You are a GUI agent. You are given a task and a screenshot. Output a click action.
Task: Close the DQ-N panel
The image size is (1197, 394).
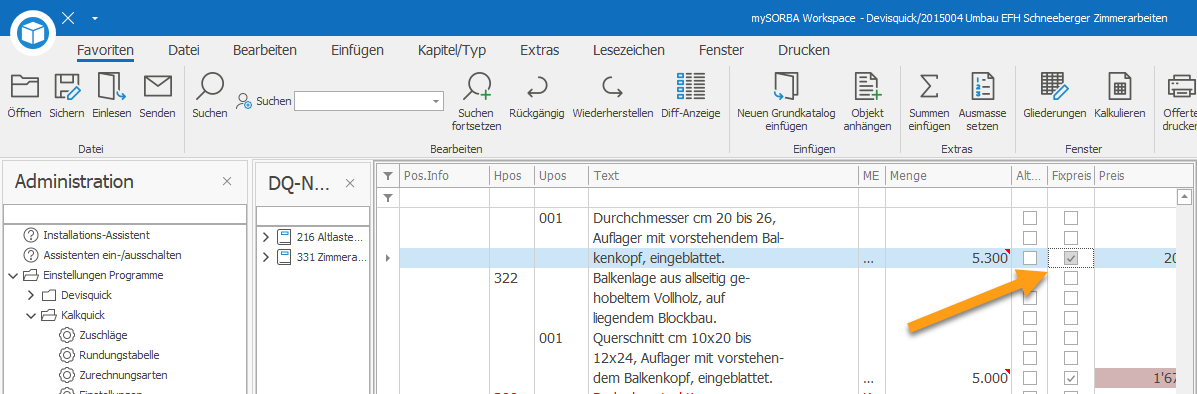(350, 183)
